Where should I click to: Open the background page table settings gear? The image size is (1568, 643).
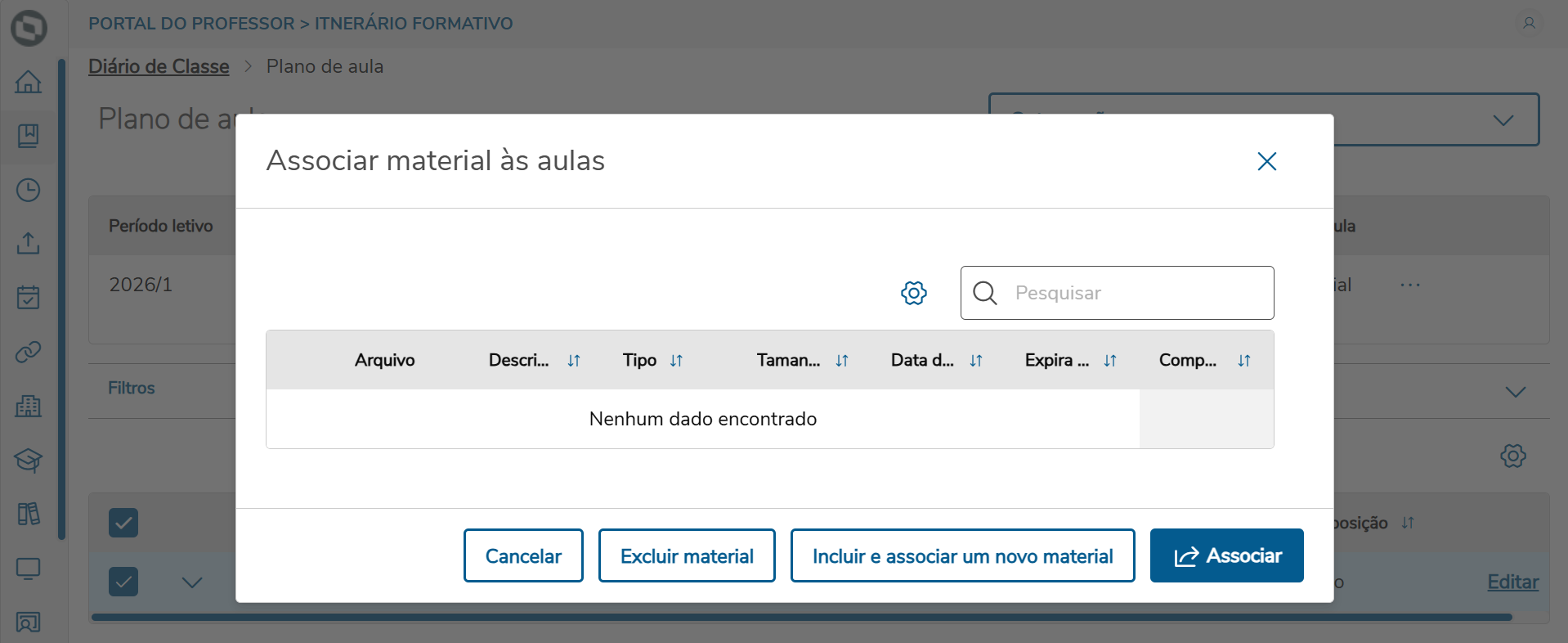click(1513, 456)
